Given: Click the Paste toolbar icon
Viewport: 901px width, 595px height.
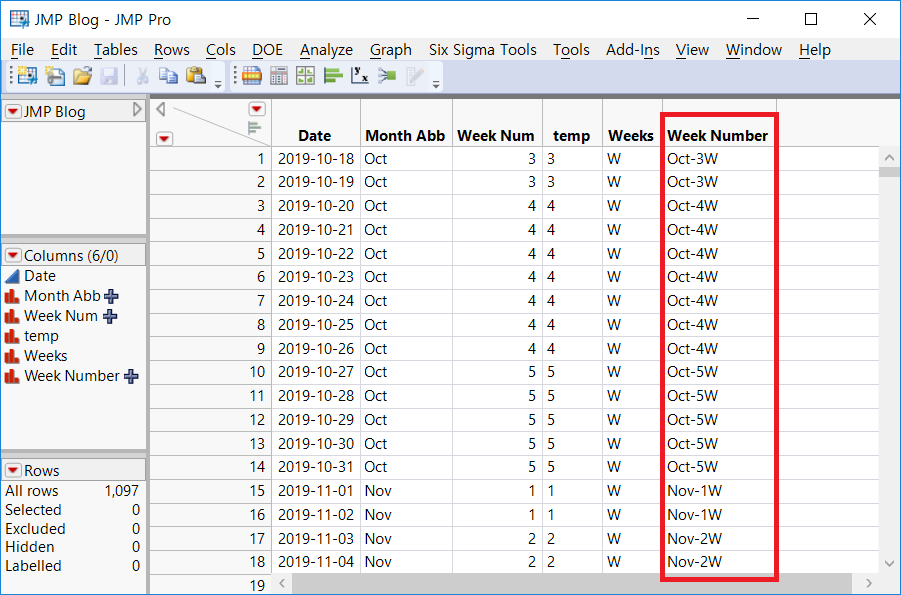Looking at the screenshot, I should coord(196,76).
